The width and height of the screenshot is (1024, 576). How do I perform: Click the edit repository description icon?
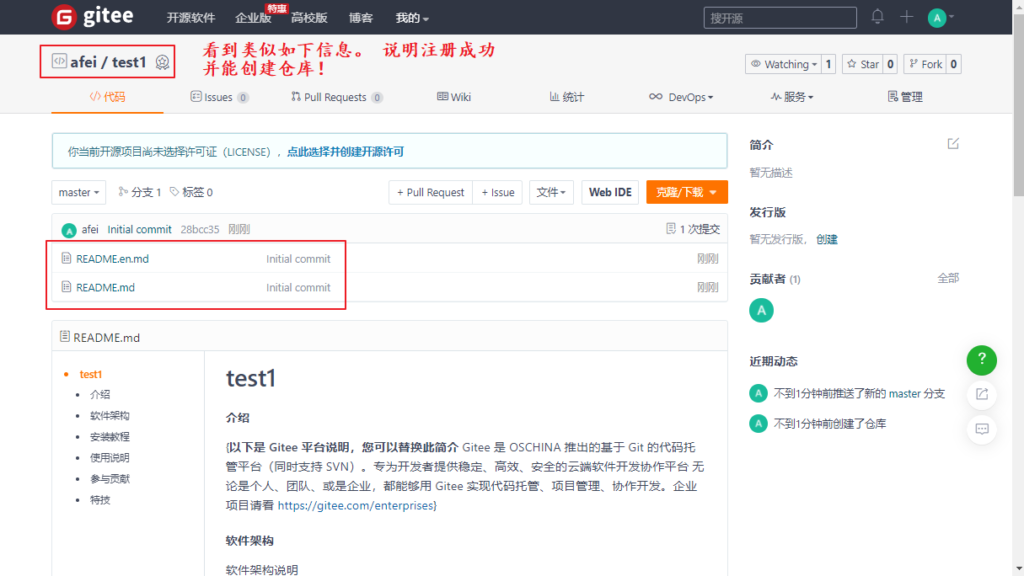(953, 144)
